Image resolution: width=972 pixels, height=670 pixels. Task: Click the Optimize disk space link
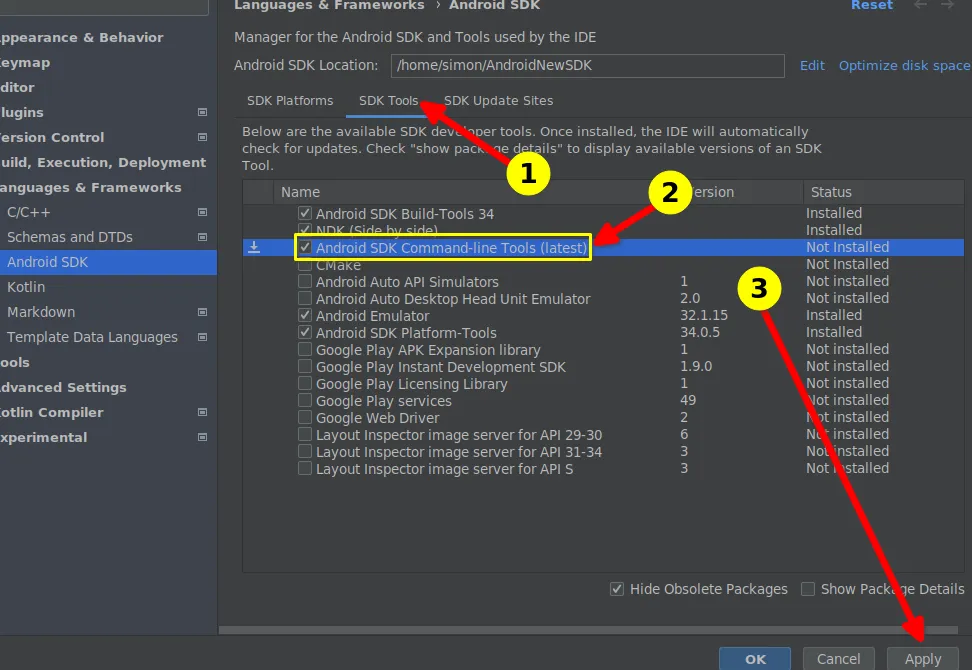tap(904, 66)
